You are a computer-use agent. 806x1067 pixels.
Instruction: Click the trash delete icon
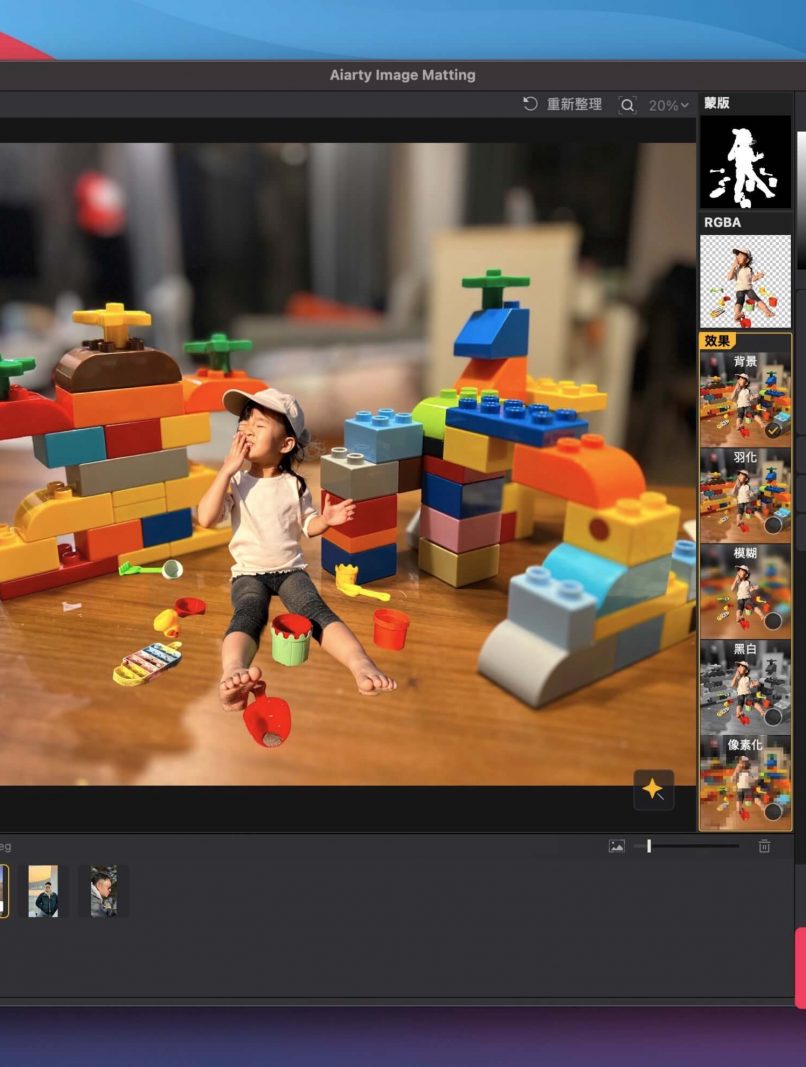pyautogui.click(x=764, y=846)
